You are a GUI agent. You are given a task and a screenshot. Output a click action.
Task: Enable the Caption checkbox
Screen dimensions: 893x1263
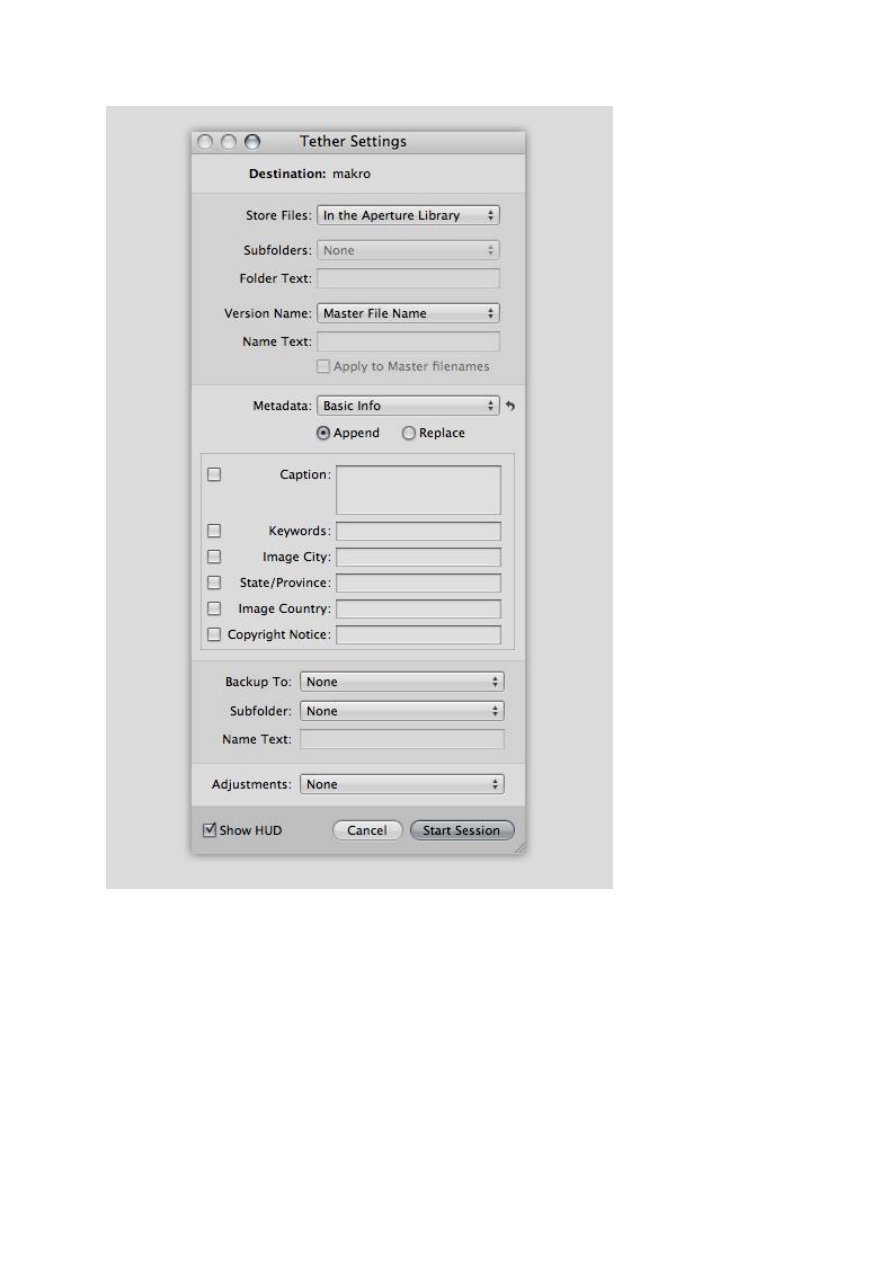[x=214, y=475]
